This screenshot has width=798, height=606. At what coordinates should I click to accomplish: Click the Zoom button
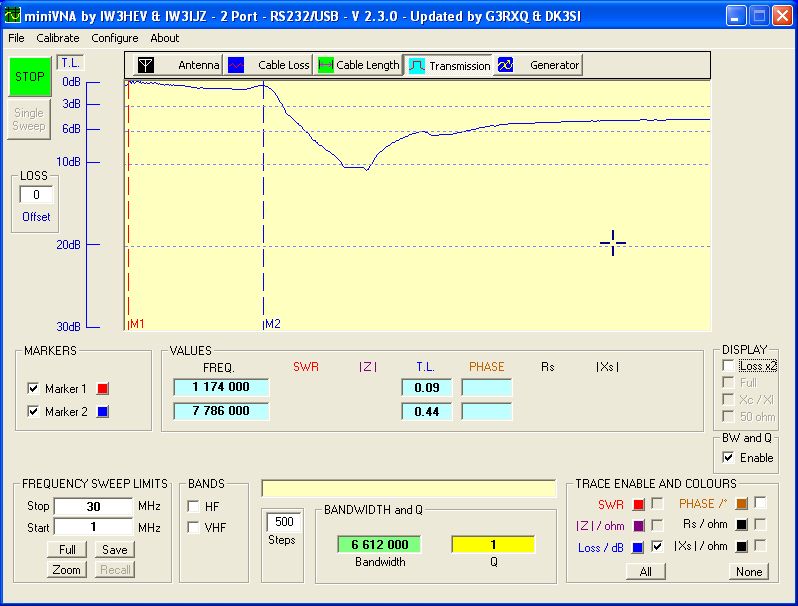[67, 569]
